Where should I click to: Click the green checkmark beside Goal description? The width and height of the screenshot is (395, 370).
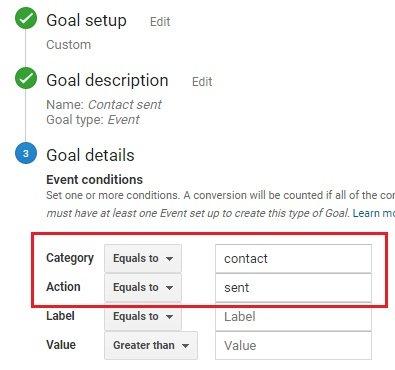(26, 78)
